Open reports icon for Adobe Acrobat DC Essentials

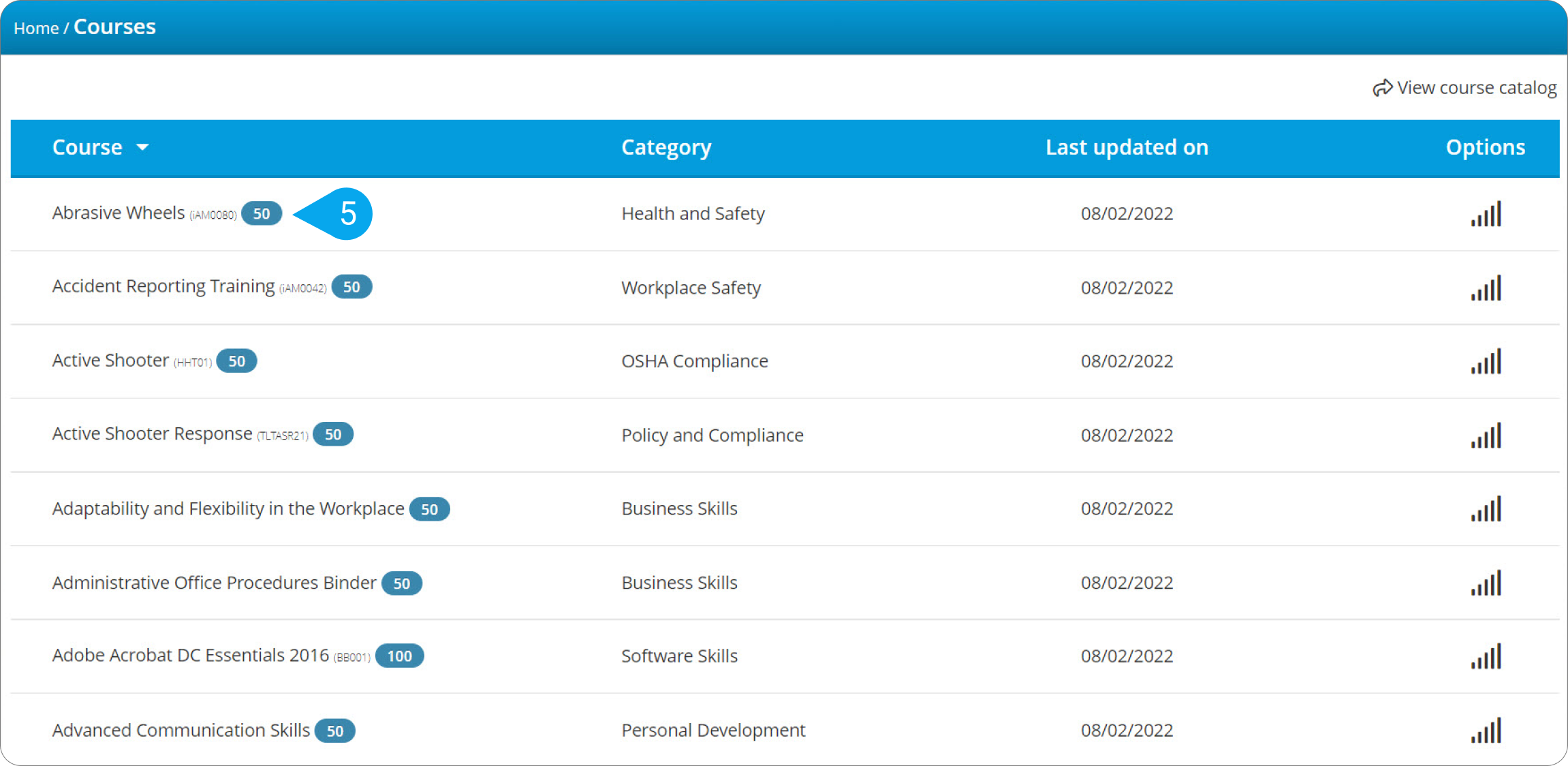tap(1486, 656)
